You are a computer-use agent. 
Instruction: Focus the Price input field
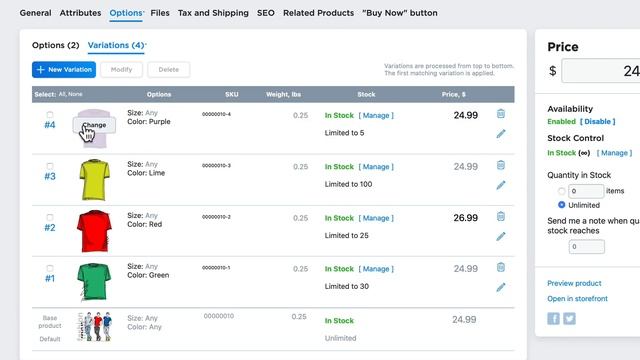click(x=601, y=71)
